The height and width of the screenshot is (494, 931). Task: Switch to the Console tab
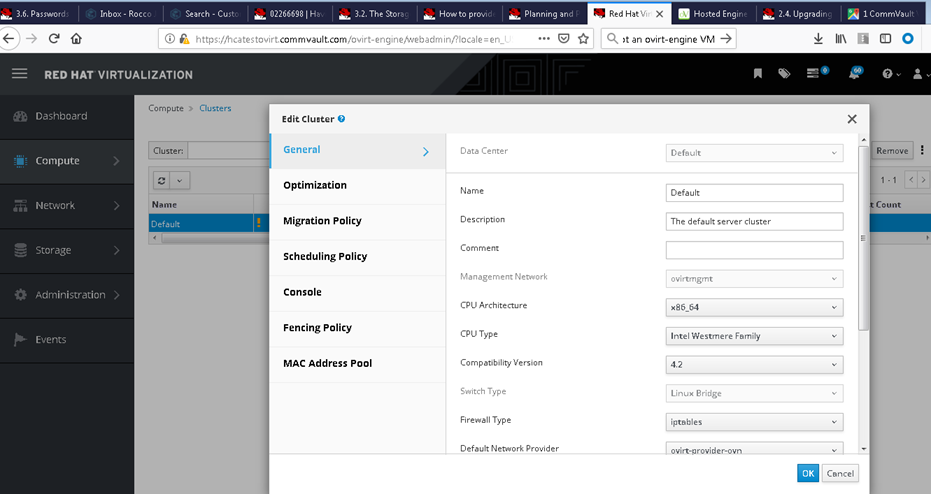(357, 293)
